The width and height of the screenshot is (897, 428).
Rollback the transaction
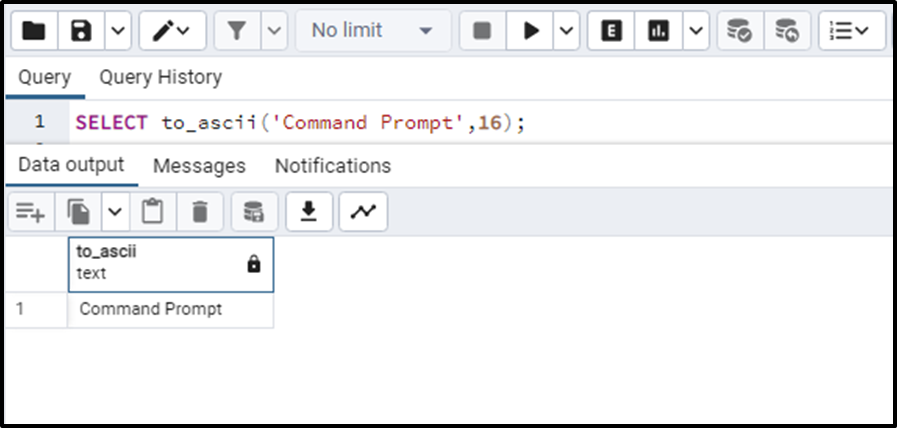click(x=787, y=31)
